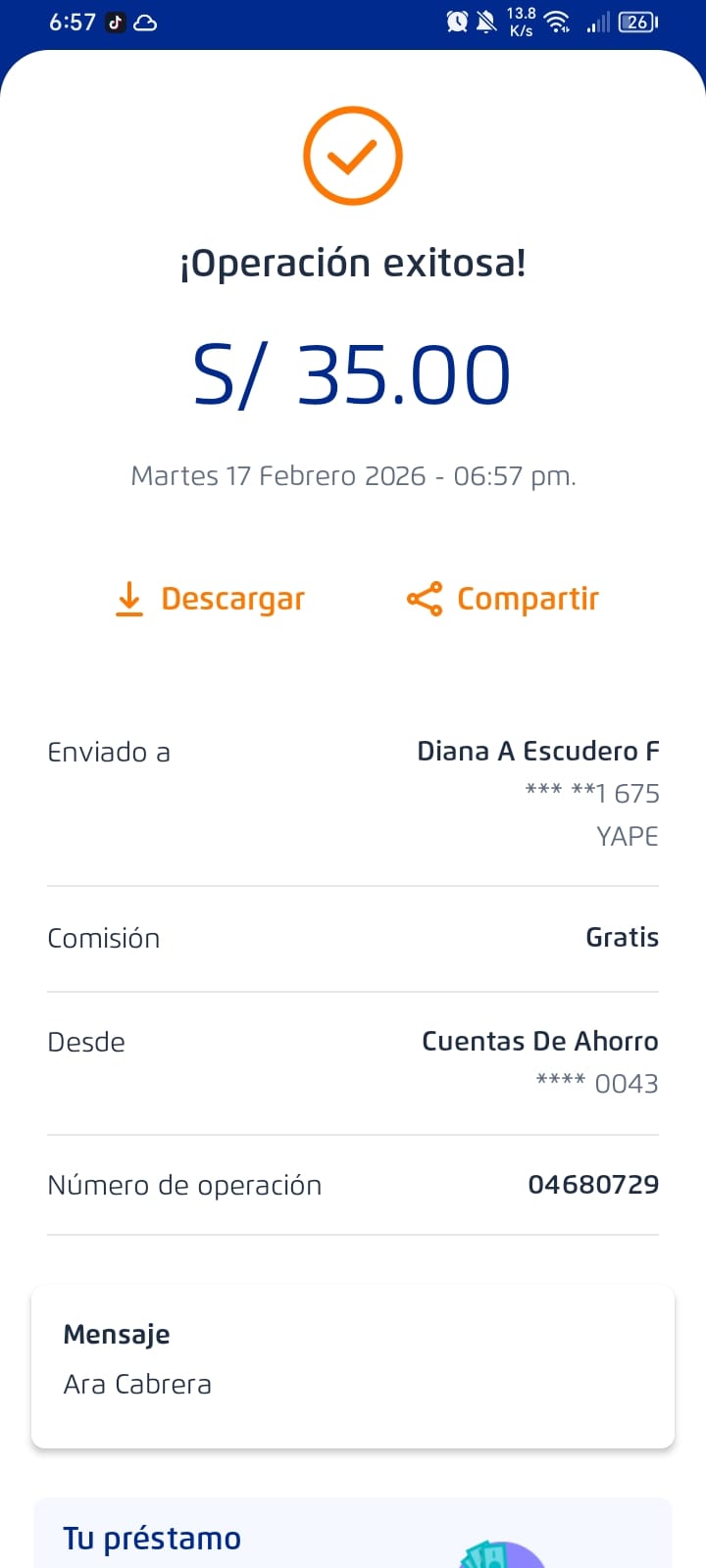Tap the loan money illustration

pyautogui.click(x=502, y=1553)
